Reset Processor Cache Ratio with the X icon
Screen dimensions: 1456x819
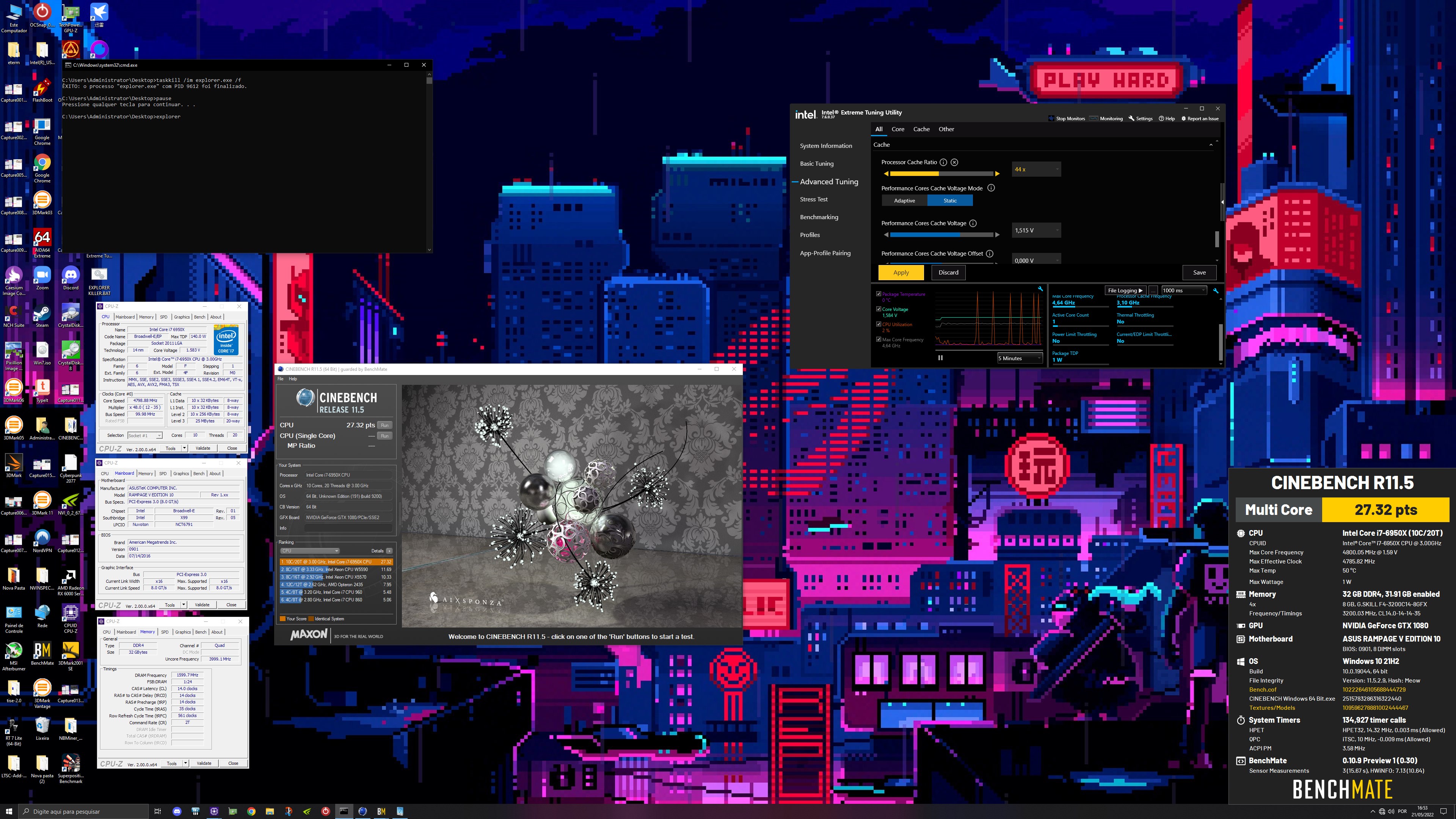tap(955, 162)
